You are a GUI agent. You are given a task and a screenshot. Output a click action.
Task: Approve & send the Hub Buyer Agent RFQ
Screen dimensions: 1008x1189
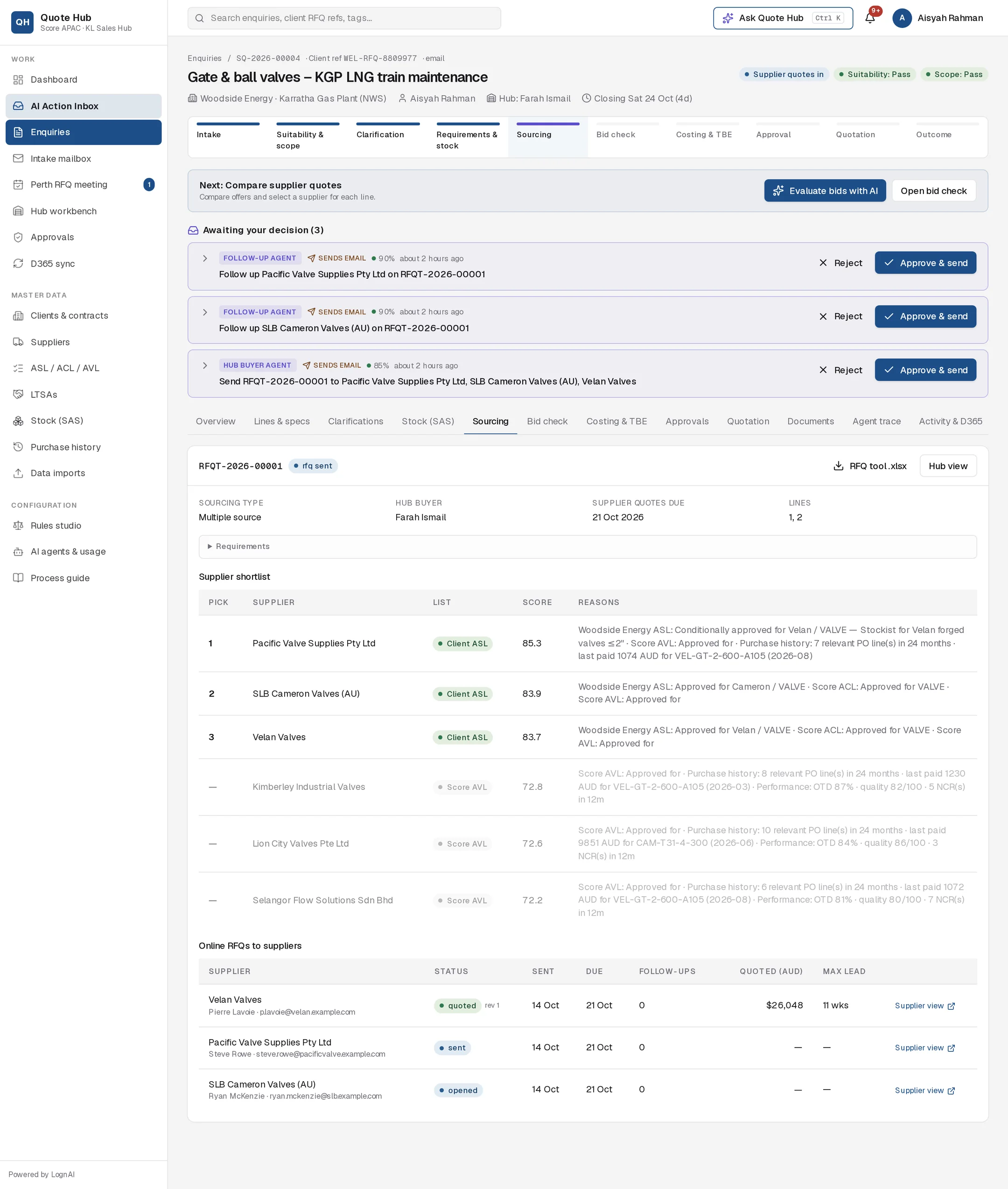(x=925, y=370)
